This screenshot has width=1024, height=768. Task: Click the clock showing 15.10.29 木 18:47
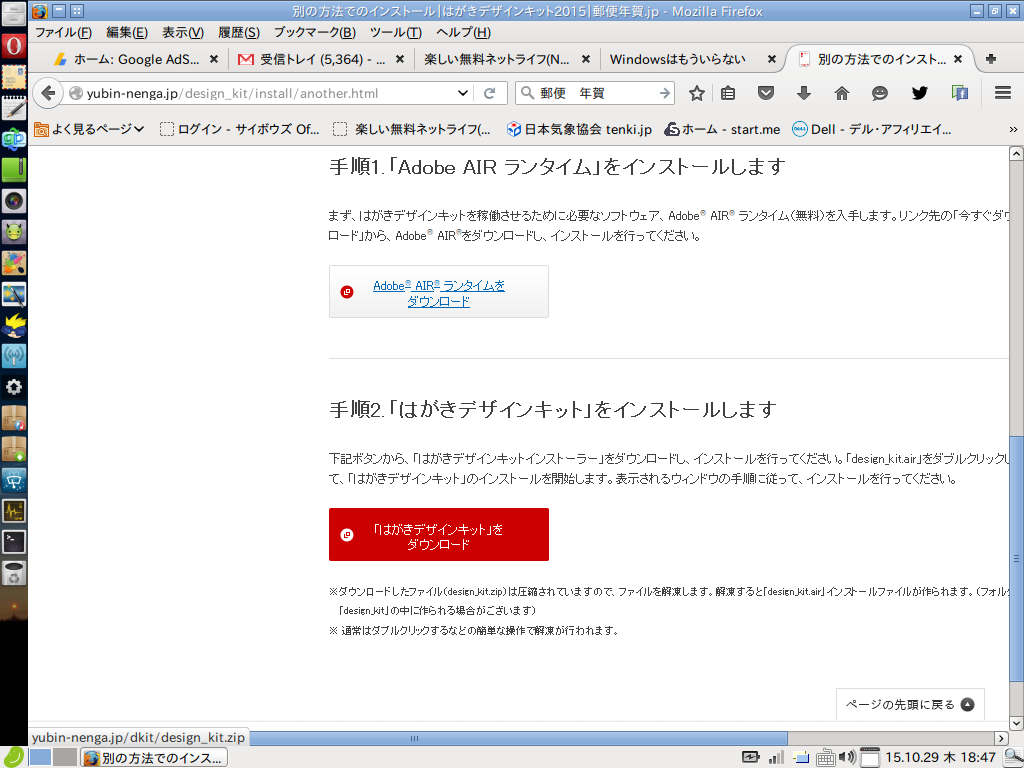(940, 758)
